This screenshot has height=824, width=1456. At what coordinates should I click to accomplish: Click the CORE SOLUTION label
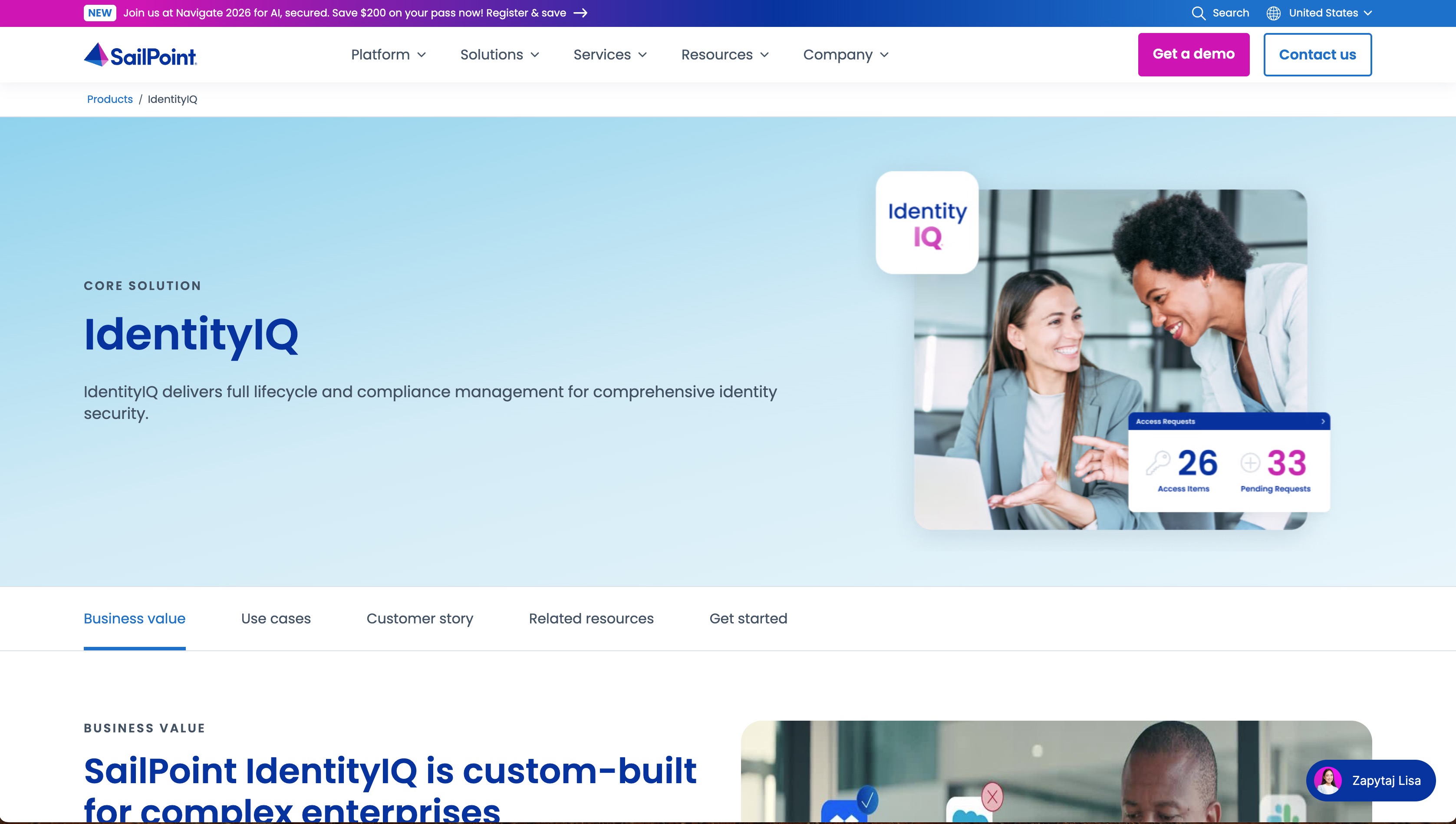tap(142, 286)
